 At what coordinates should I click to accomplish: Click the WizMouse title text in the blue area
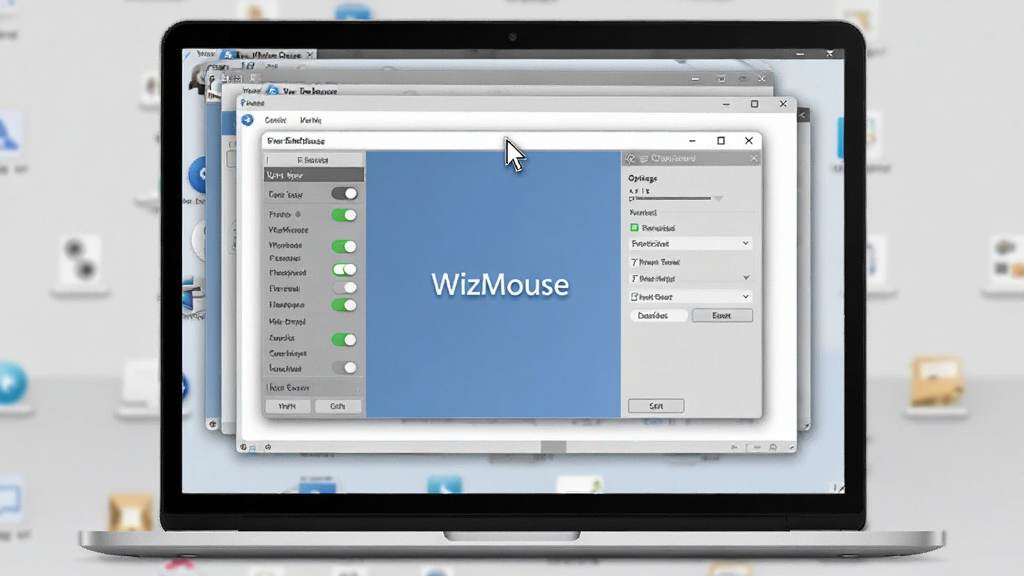point(500,285)
